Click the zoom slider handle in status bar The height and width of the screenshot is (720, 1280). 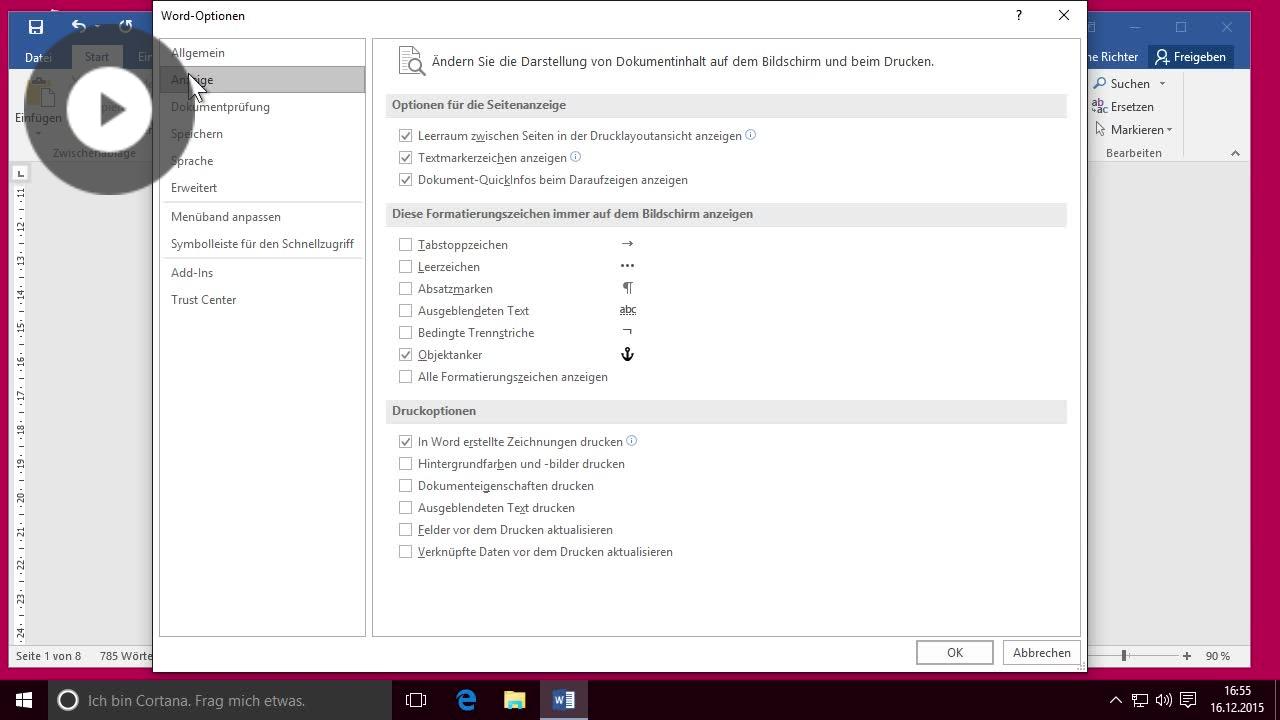[x=1124, y=656]
